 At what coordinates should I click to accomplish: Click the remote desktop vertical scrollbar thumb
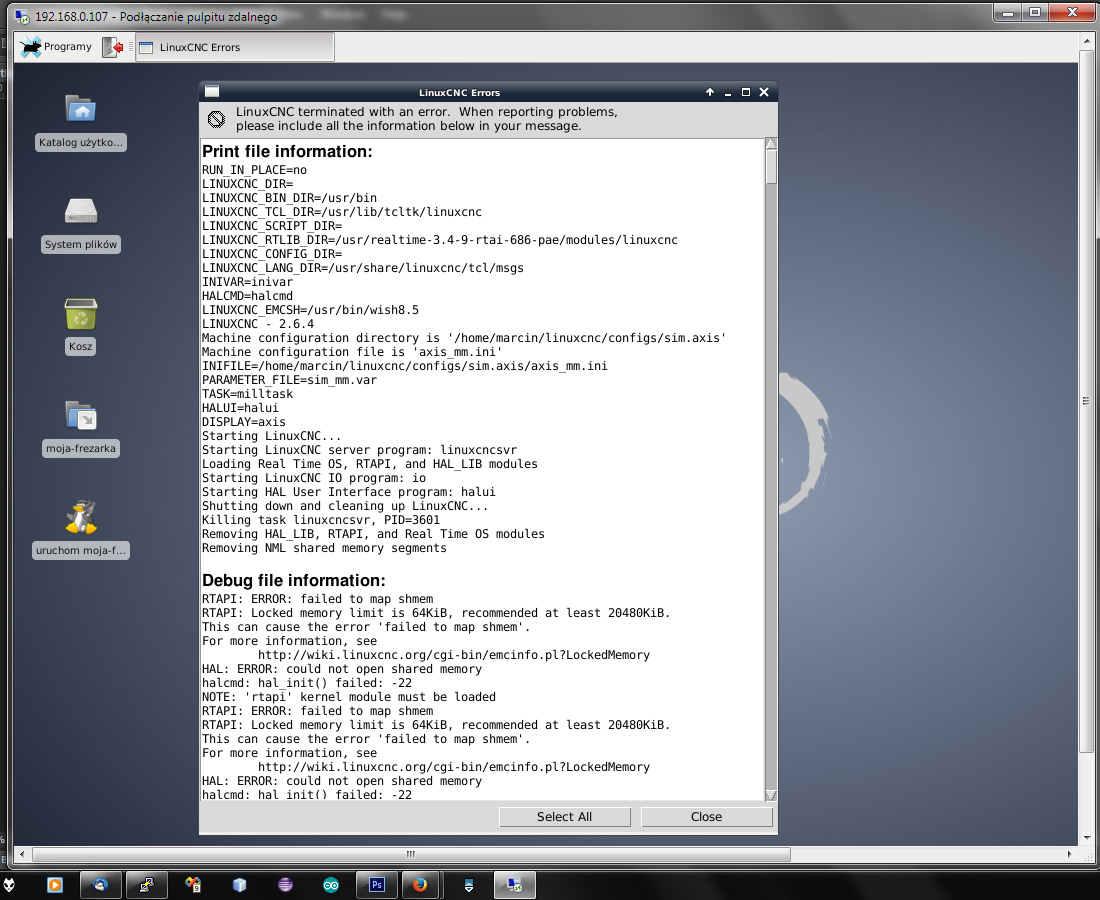tap(1087, 401)
